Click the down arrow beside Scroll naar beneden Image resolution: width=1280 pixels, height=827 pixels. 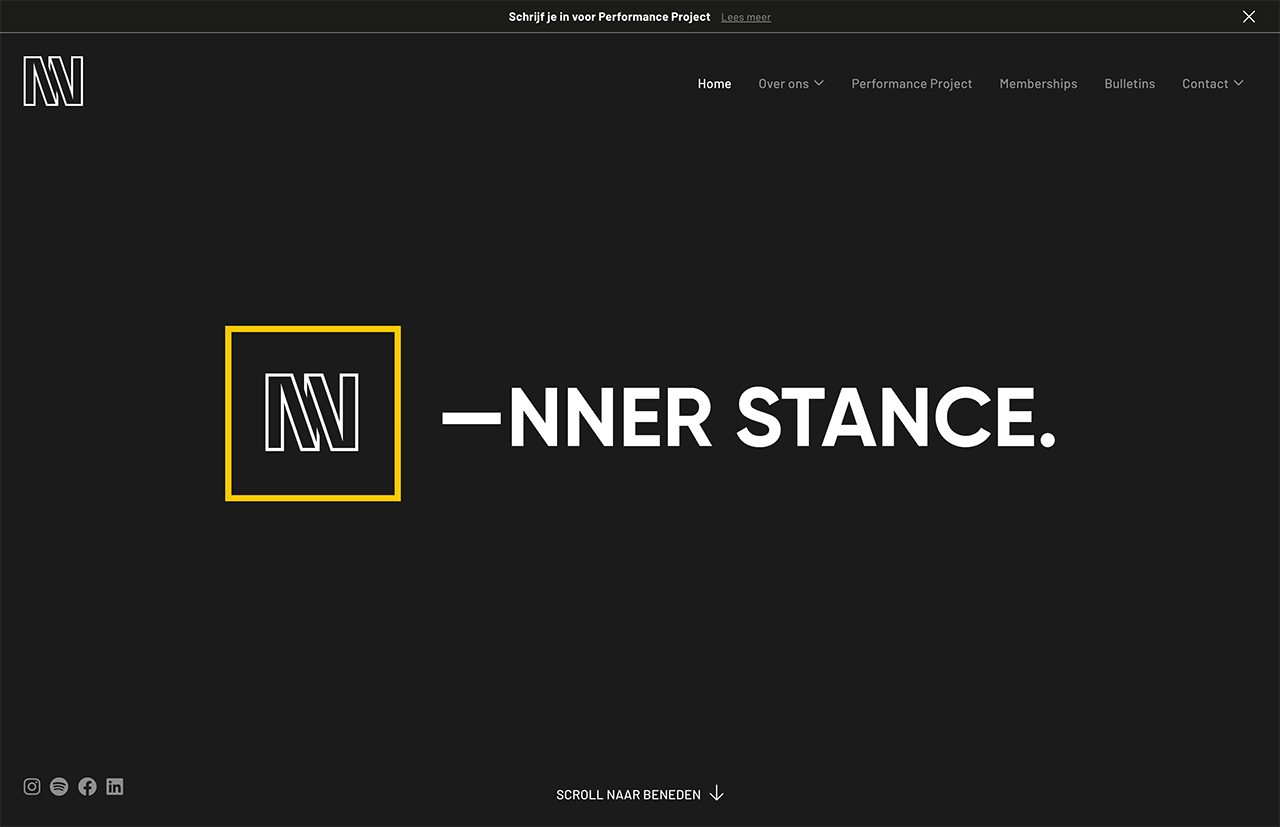point(716,794)
